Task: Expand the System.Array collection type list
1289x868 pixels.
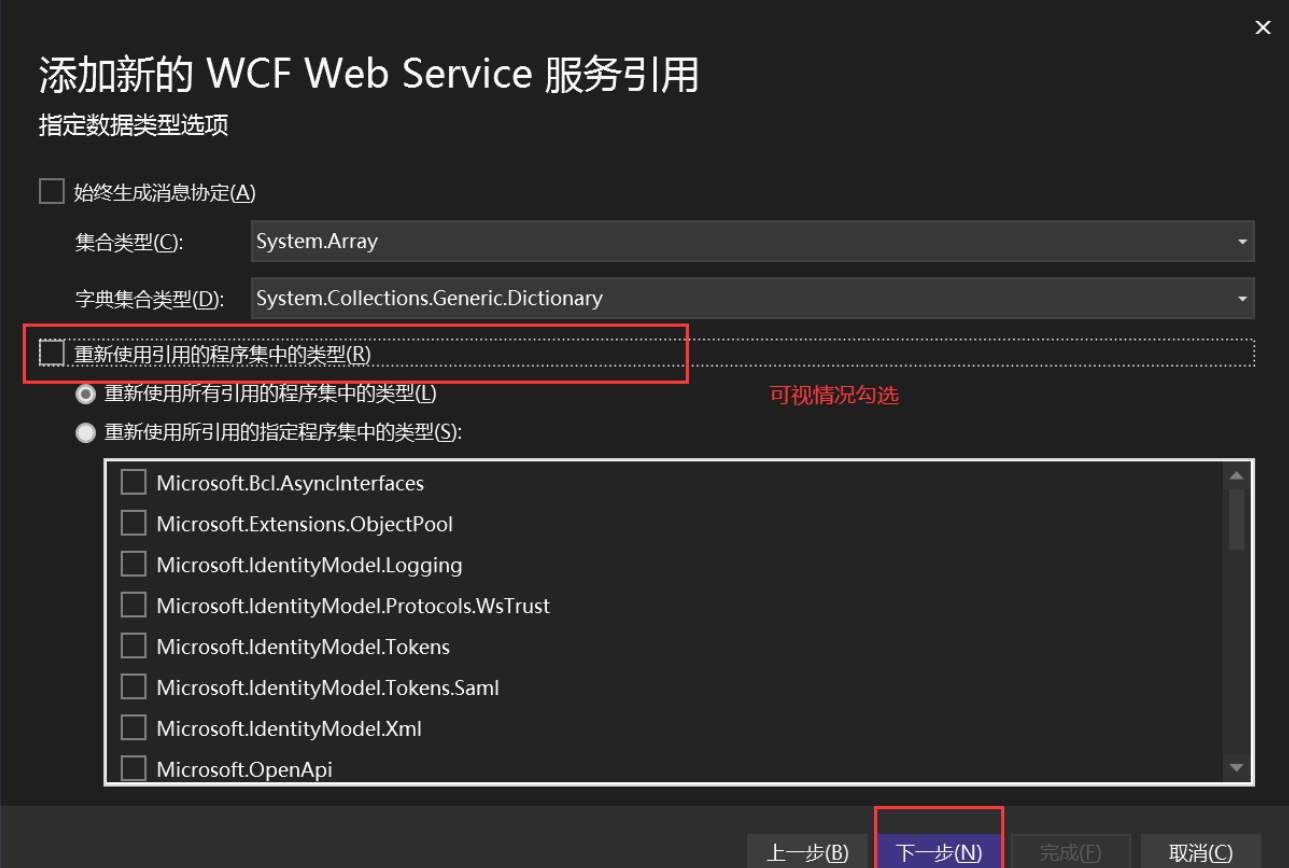Action: [1243, 241]
